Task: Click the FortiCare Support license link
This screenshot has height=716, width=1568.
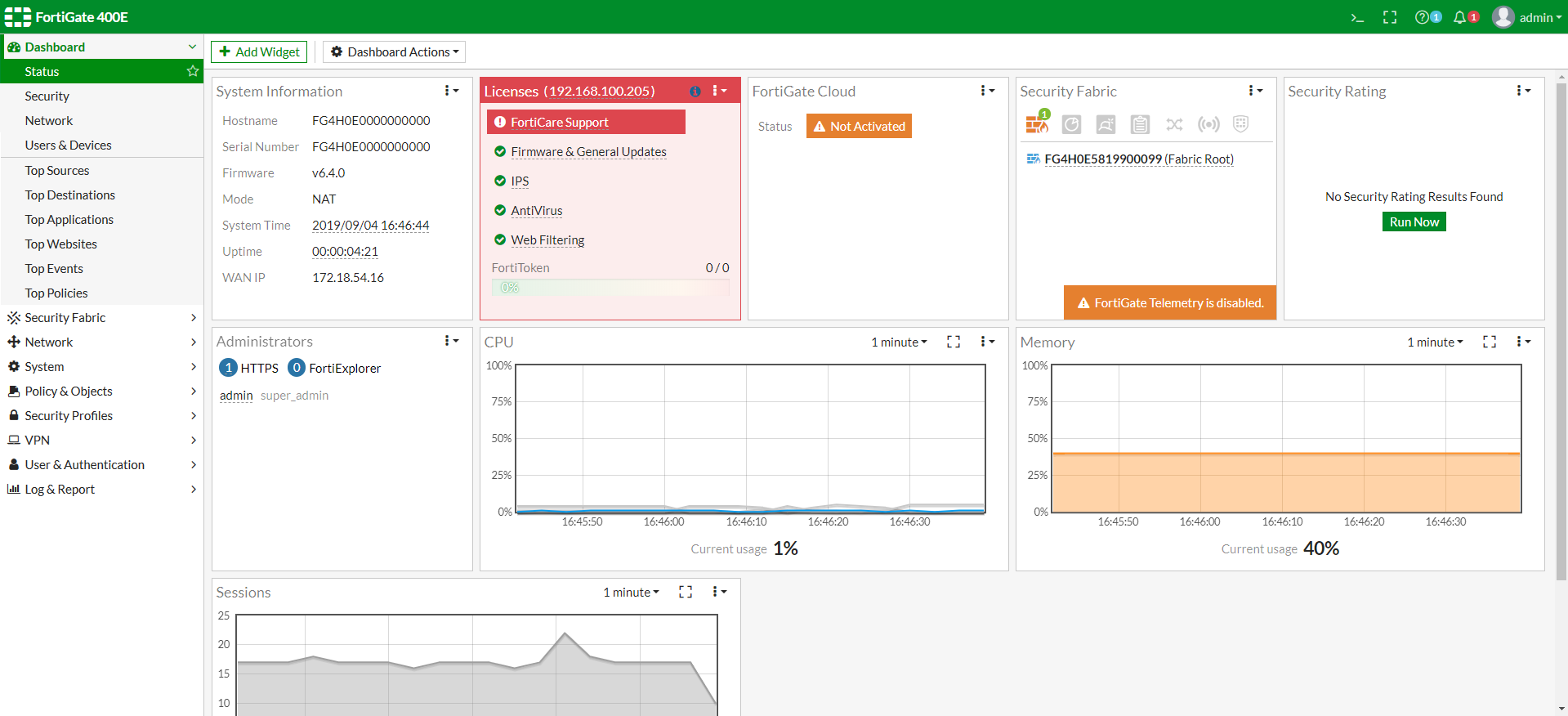Action: click(560, 123)
